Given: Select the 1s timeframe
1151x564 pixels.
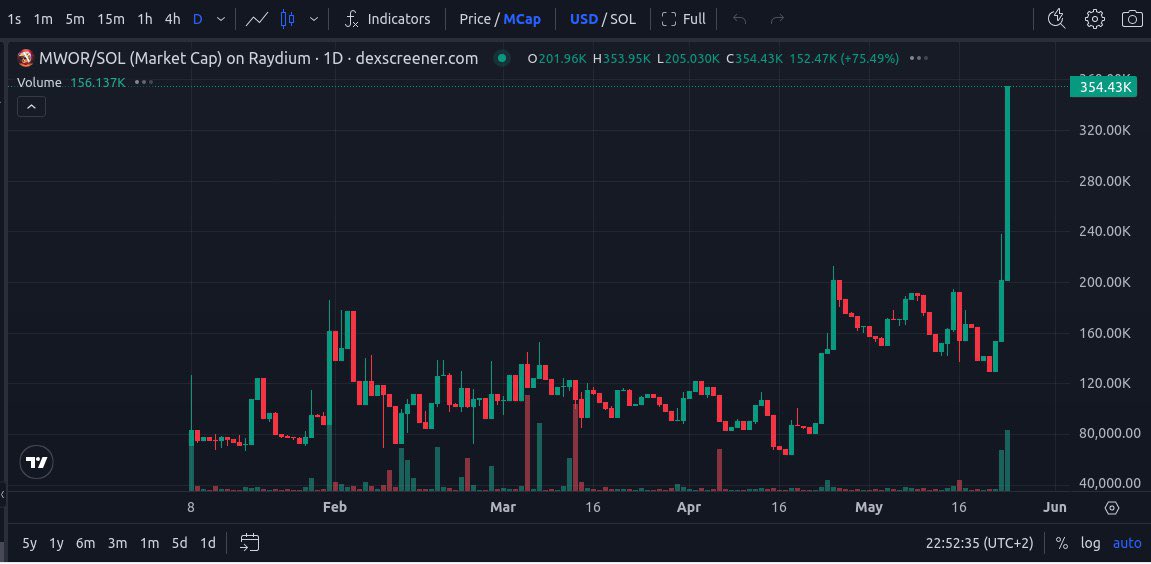Looking at the screenshot, I should point(14,19).
